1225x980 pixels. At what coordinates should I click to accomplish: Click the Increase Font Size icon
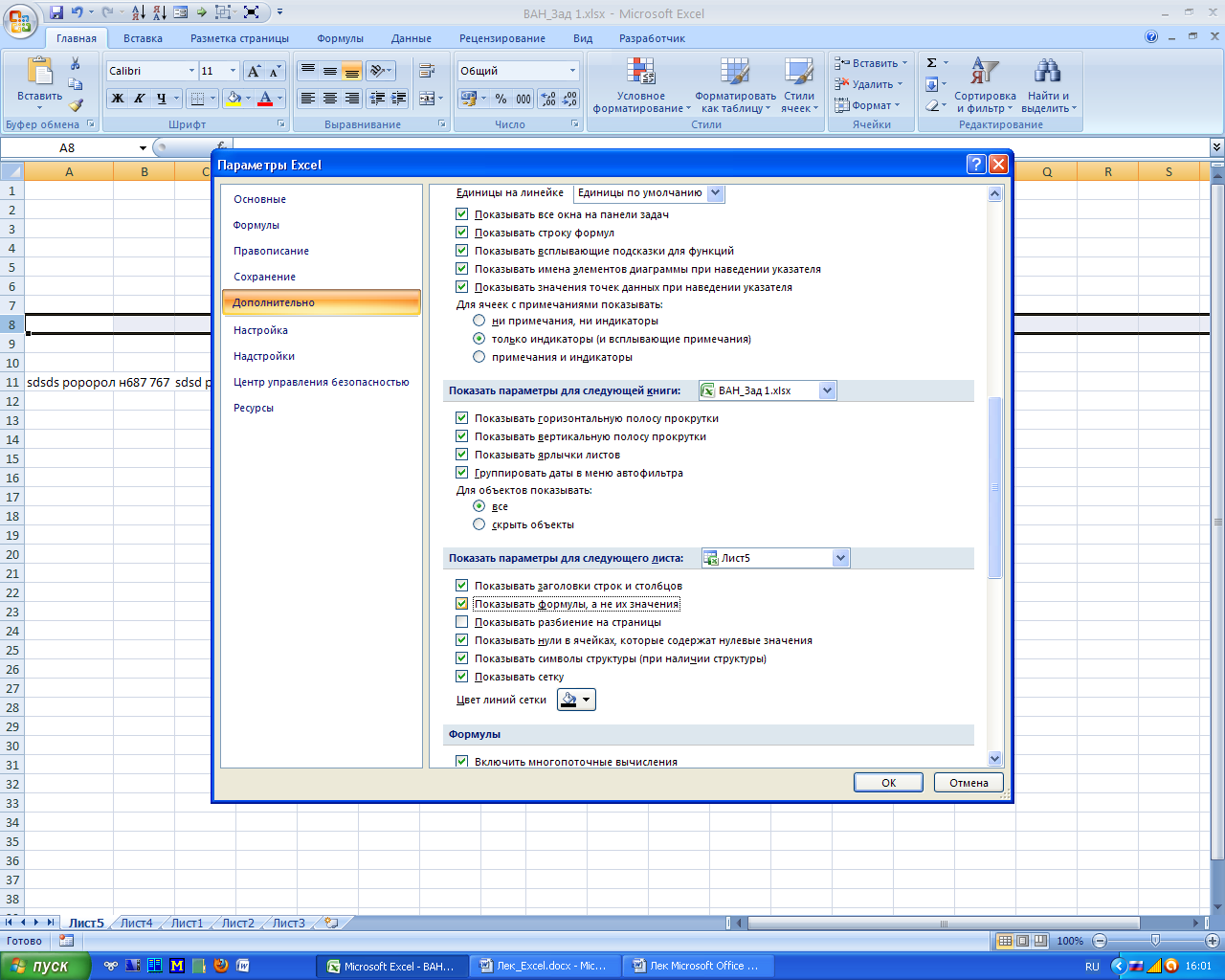pyautogui.click(x=254, y=71)
